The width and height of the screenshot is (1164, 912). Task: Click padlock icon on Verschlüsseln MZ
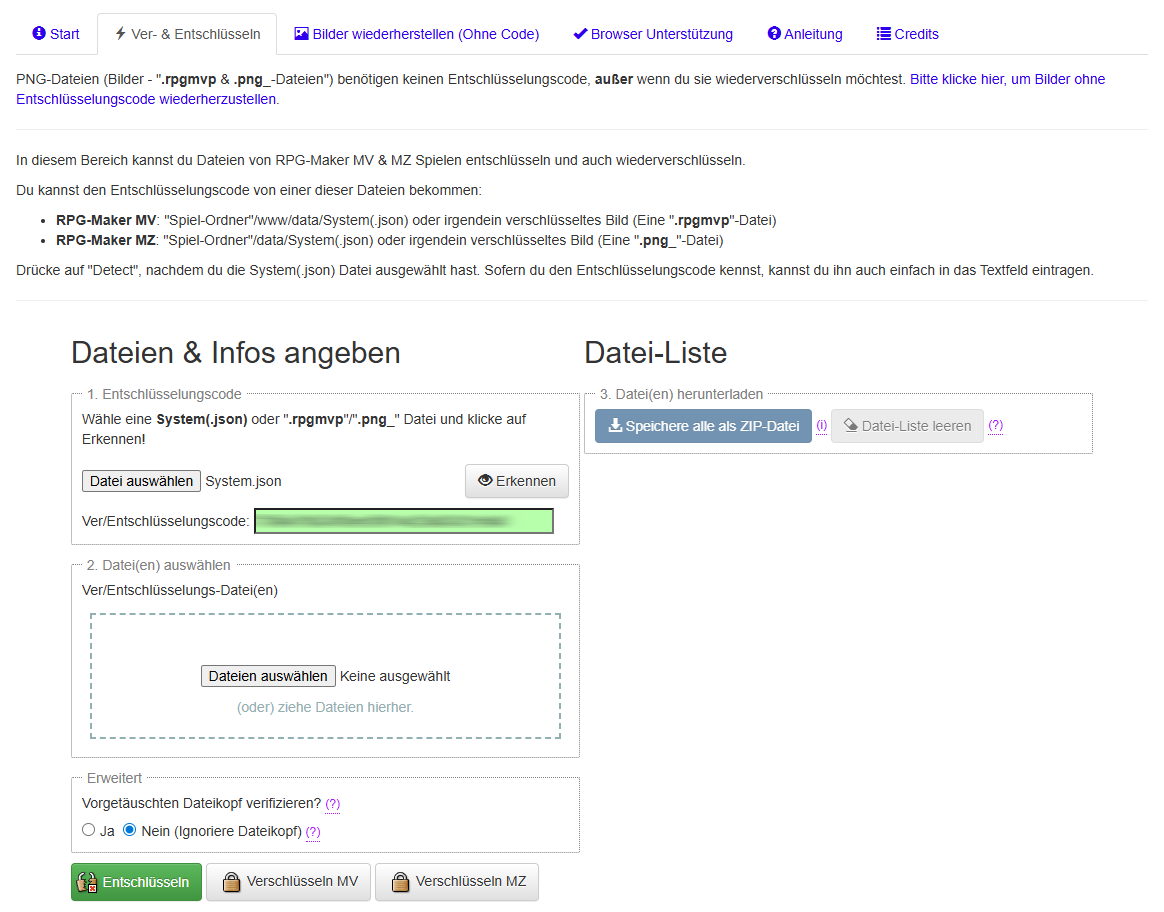401,882
